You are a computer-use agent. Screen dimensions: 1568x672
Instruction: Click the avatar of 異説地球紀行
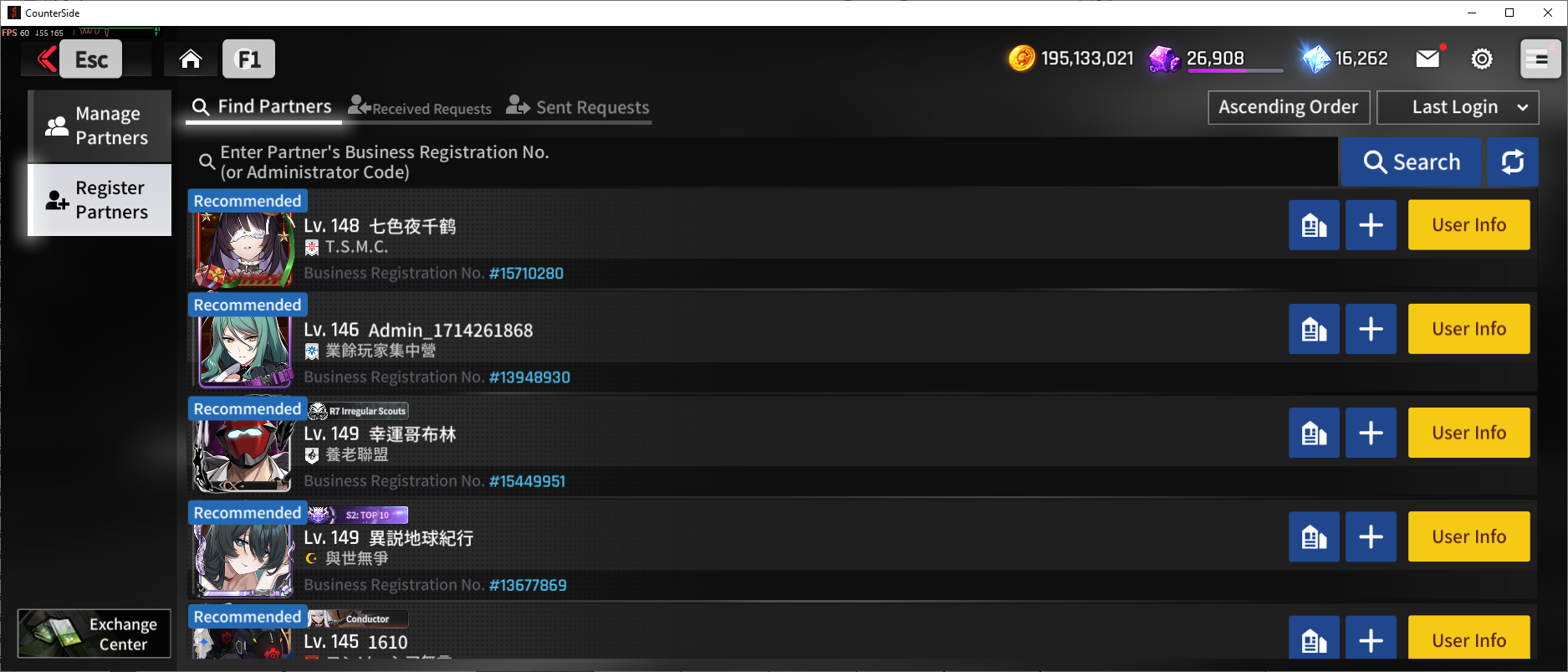tap(245, 560)
